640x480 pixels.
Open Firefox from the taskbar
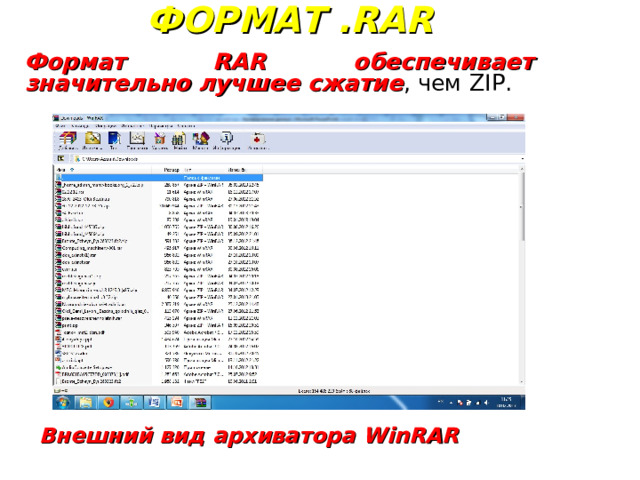[x=108, y=402]
